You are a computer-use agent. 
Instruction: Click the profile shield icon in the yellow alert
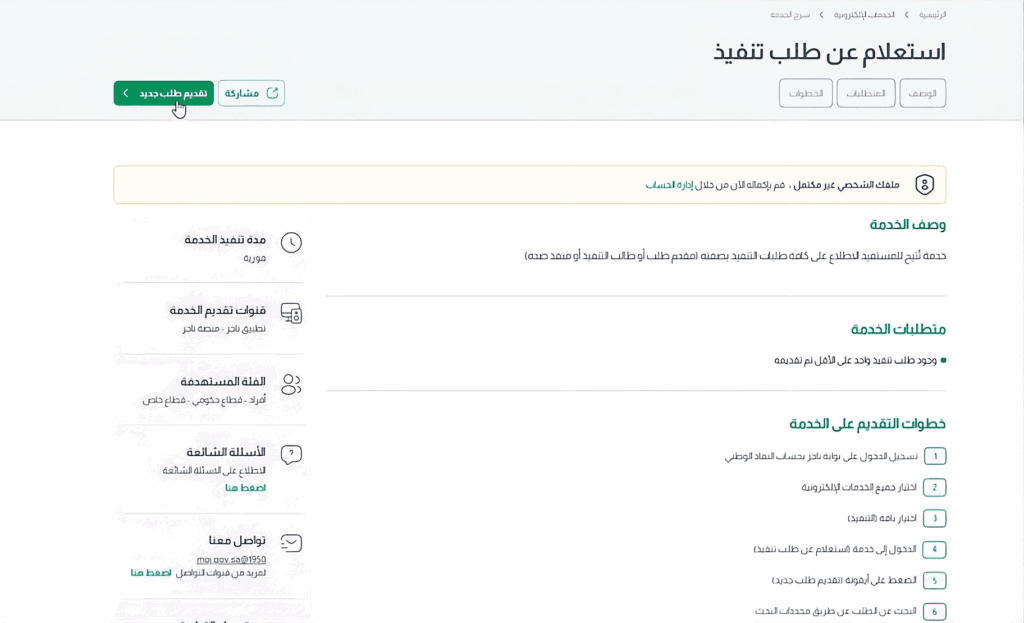coord(924,185)
